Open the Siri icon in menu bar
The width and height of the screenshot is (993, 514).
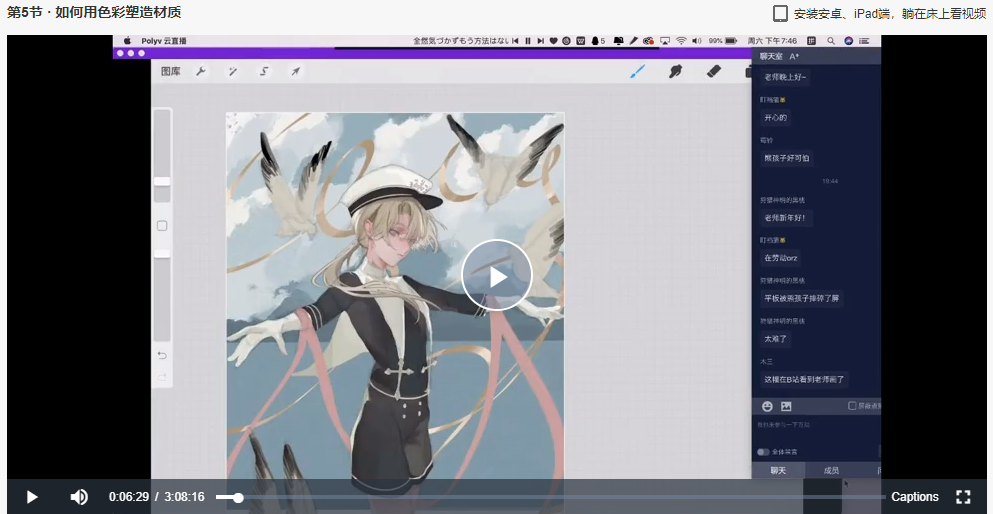click(849, 41)
